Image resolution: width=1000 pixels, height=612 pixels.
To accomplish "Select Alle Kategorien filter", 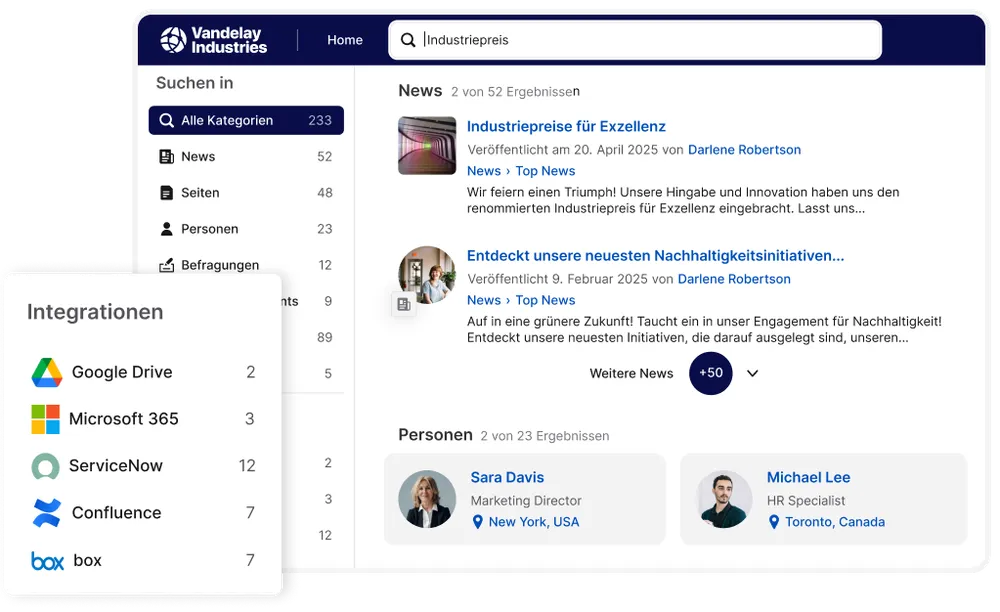I will [x=246, y=120].
